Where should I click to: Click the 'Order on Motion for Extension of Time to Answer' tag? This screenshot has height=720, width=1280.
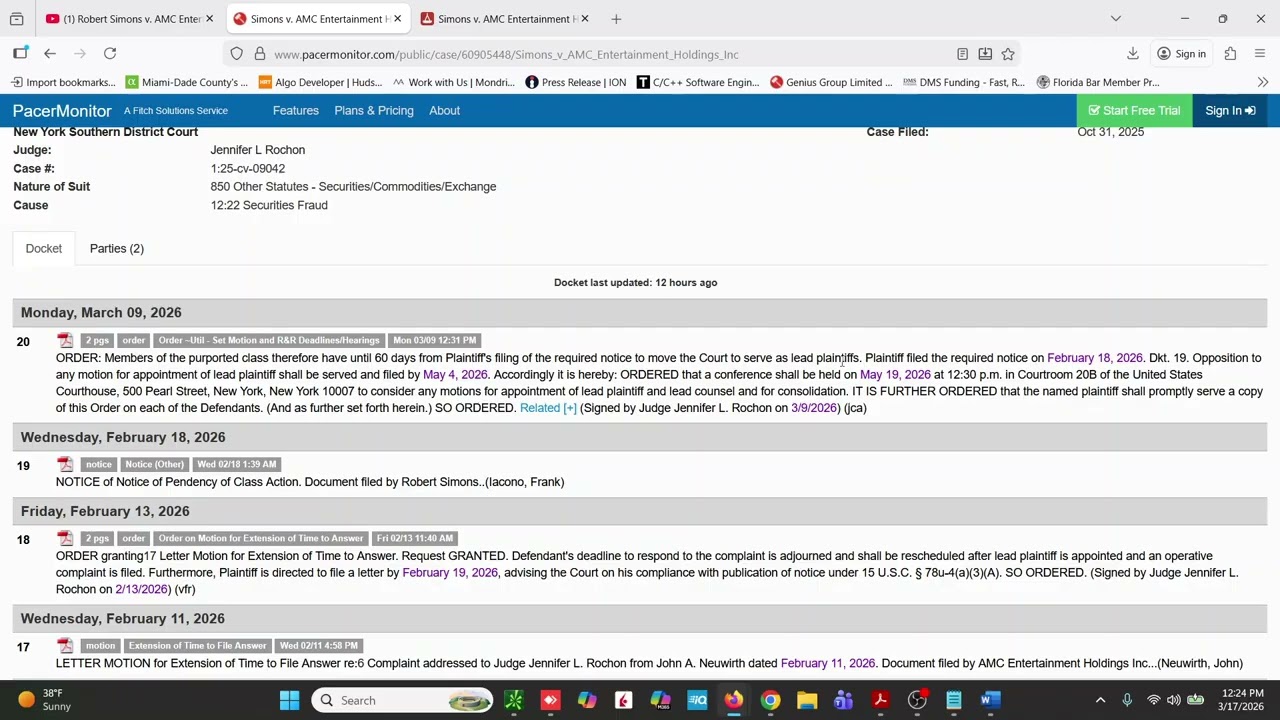click(x=260, y=538)
